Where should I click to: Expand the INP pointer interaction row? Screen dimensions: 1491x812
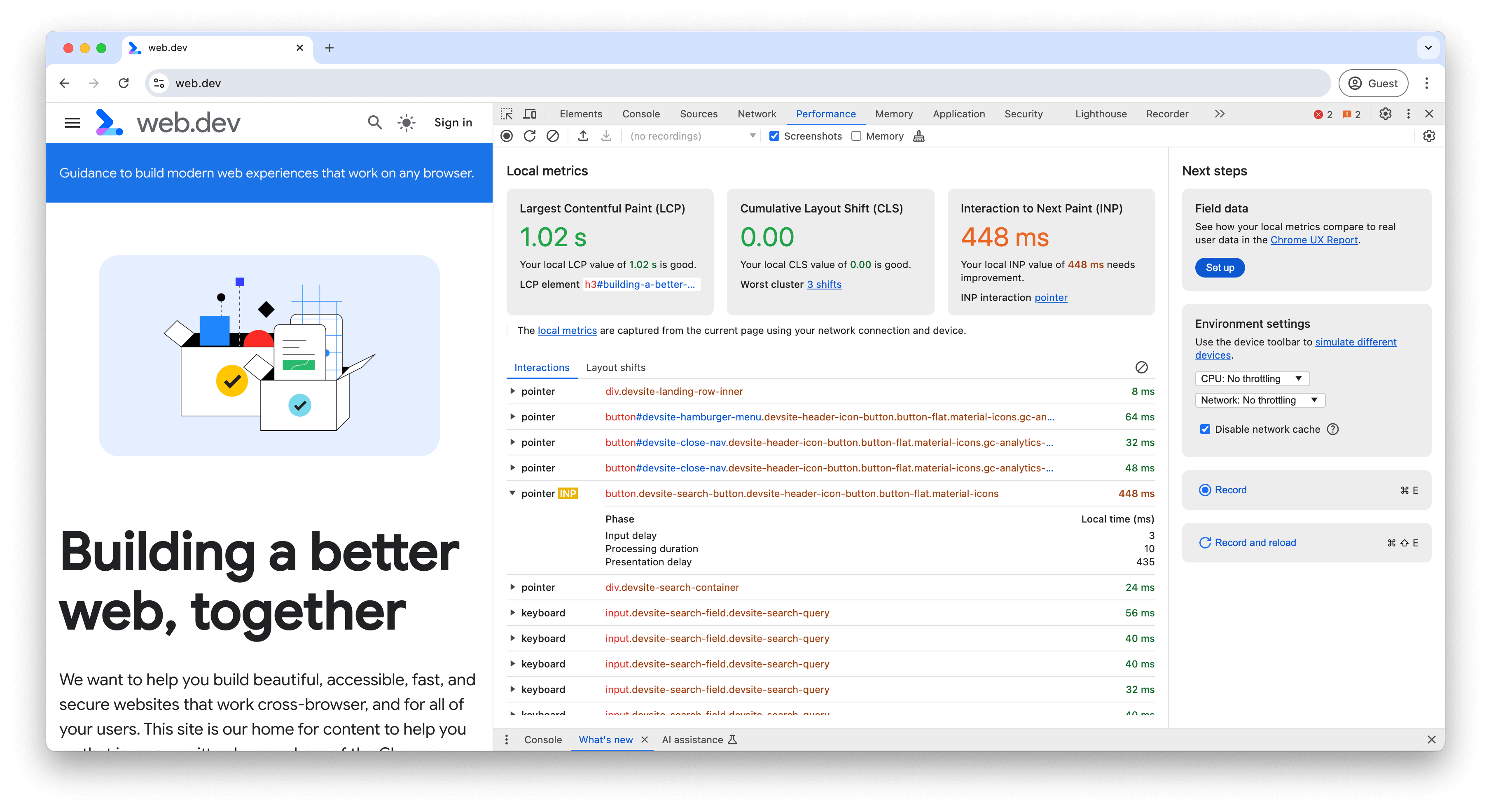tap(511, 493)
